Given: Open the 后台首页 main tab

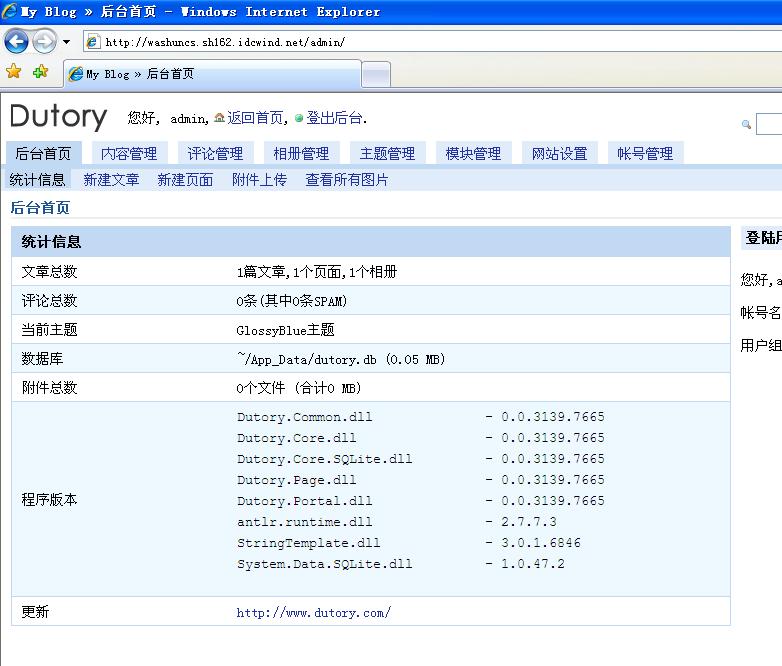Looking at the screenshot, I should click(x=43, y=153).
